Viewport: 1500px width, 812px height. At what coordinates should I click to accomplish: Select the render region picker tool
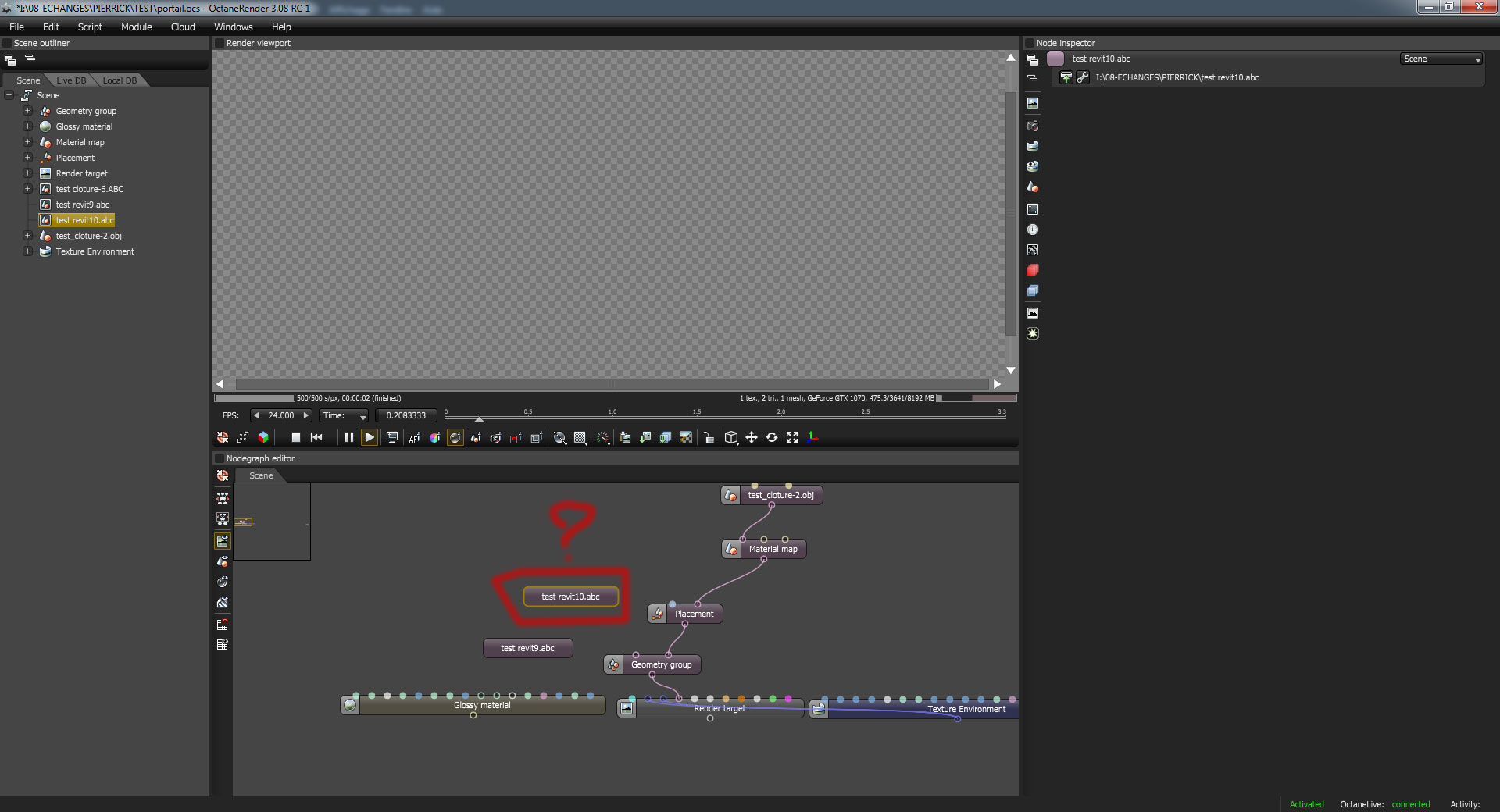tap(516, 437)
